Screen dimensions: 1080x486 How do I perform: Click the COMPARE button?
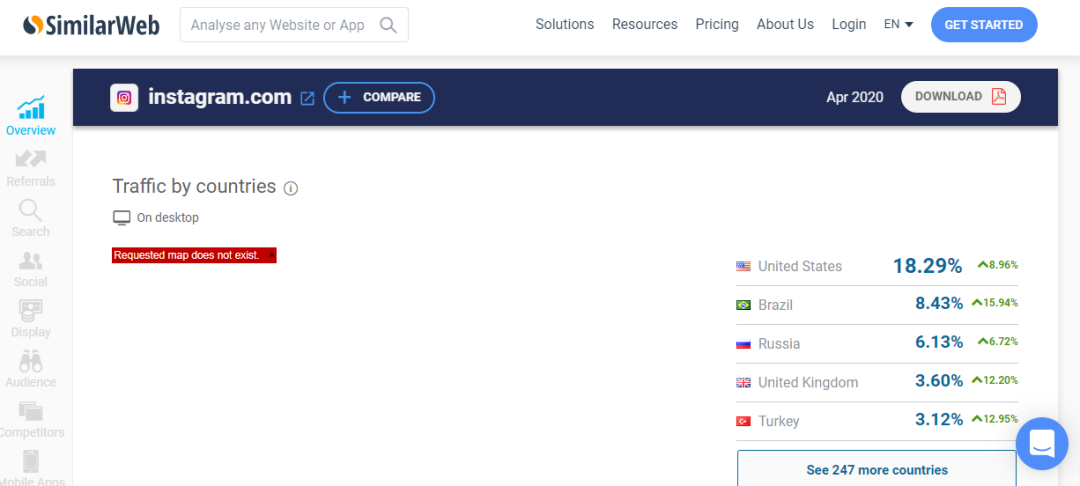379,97
